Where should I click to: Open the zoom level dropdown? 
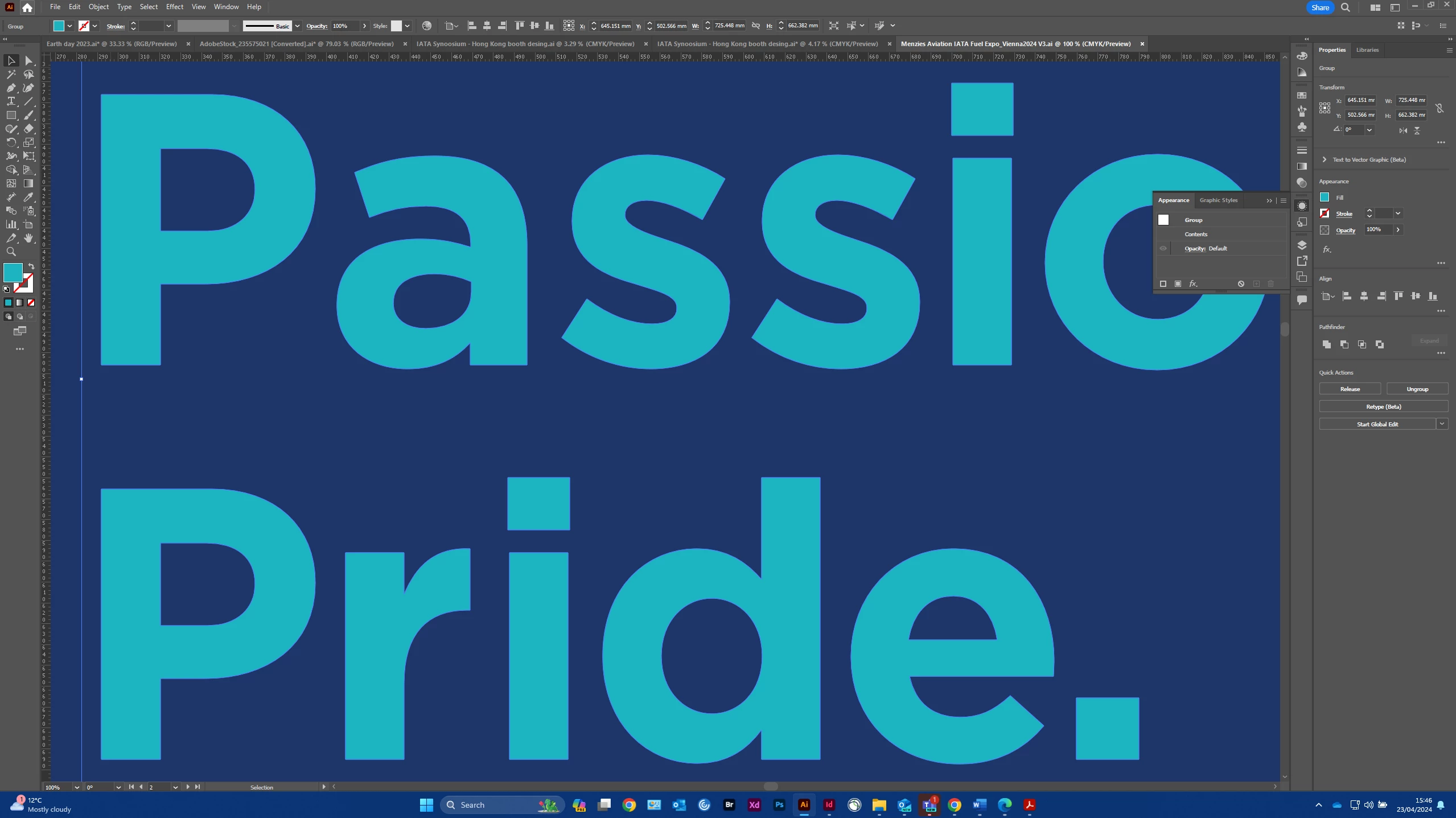(77, 787)
